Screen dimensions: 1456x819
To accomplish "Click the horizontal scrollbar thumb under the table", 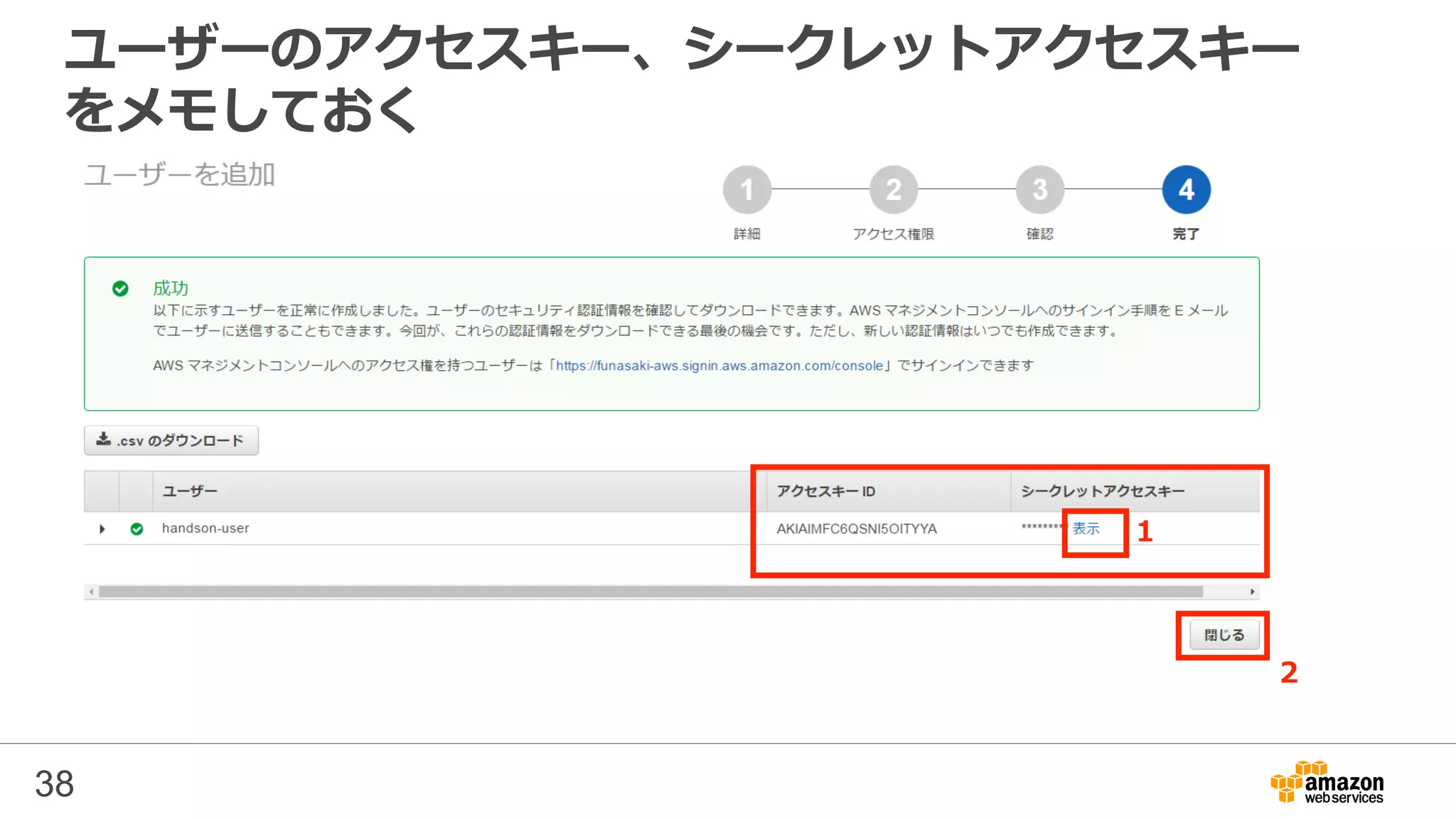I will 651,591.
